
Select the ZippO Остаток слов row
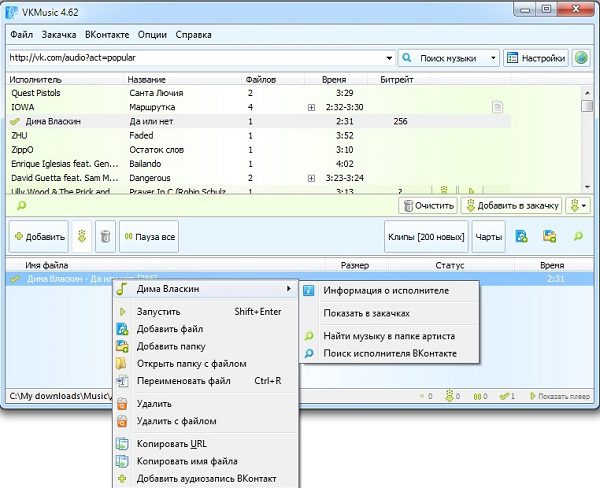tap(258, 150)
